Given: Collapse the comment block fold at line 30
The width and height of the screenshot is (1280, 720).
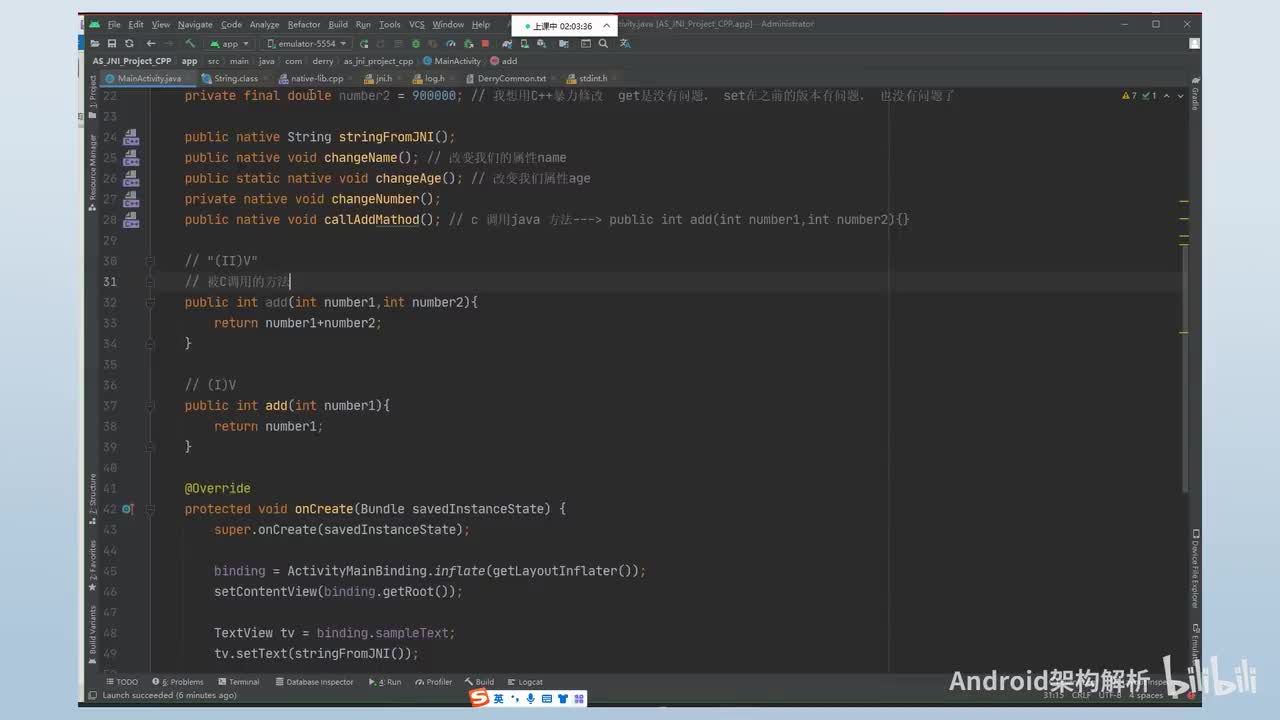Looking at the screenshot, I should 150,261.
